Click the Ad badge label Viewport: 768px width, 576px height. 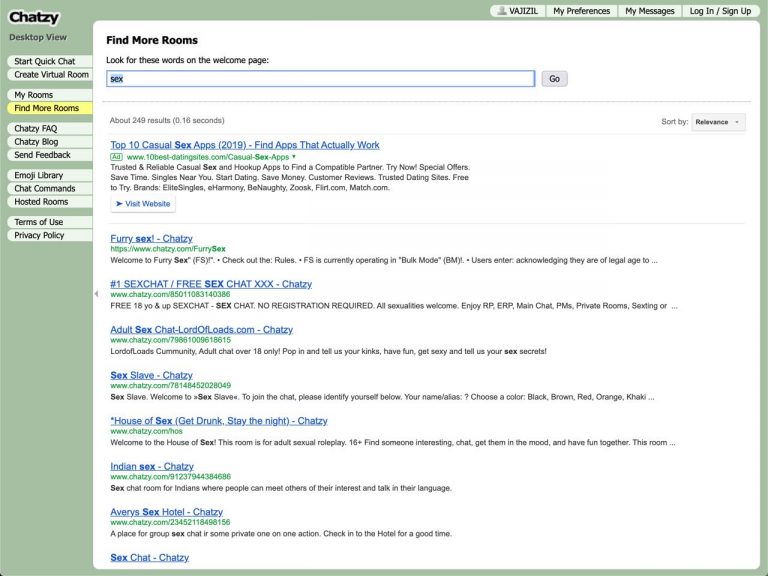point(116,157)
